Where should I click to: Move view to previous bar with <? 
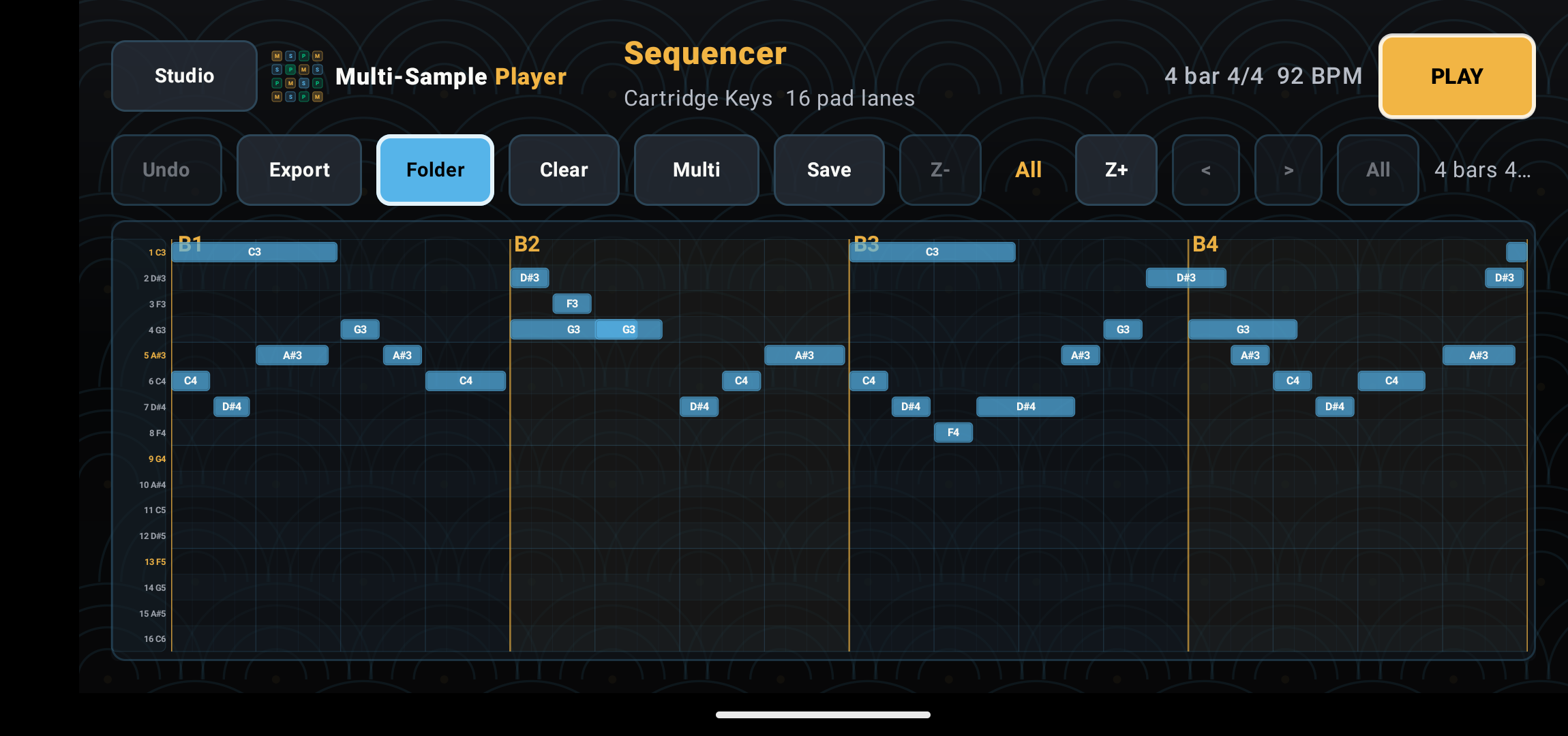1205,170
